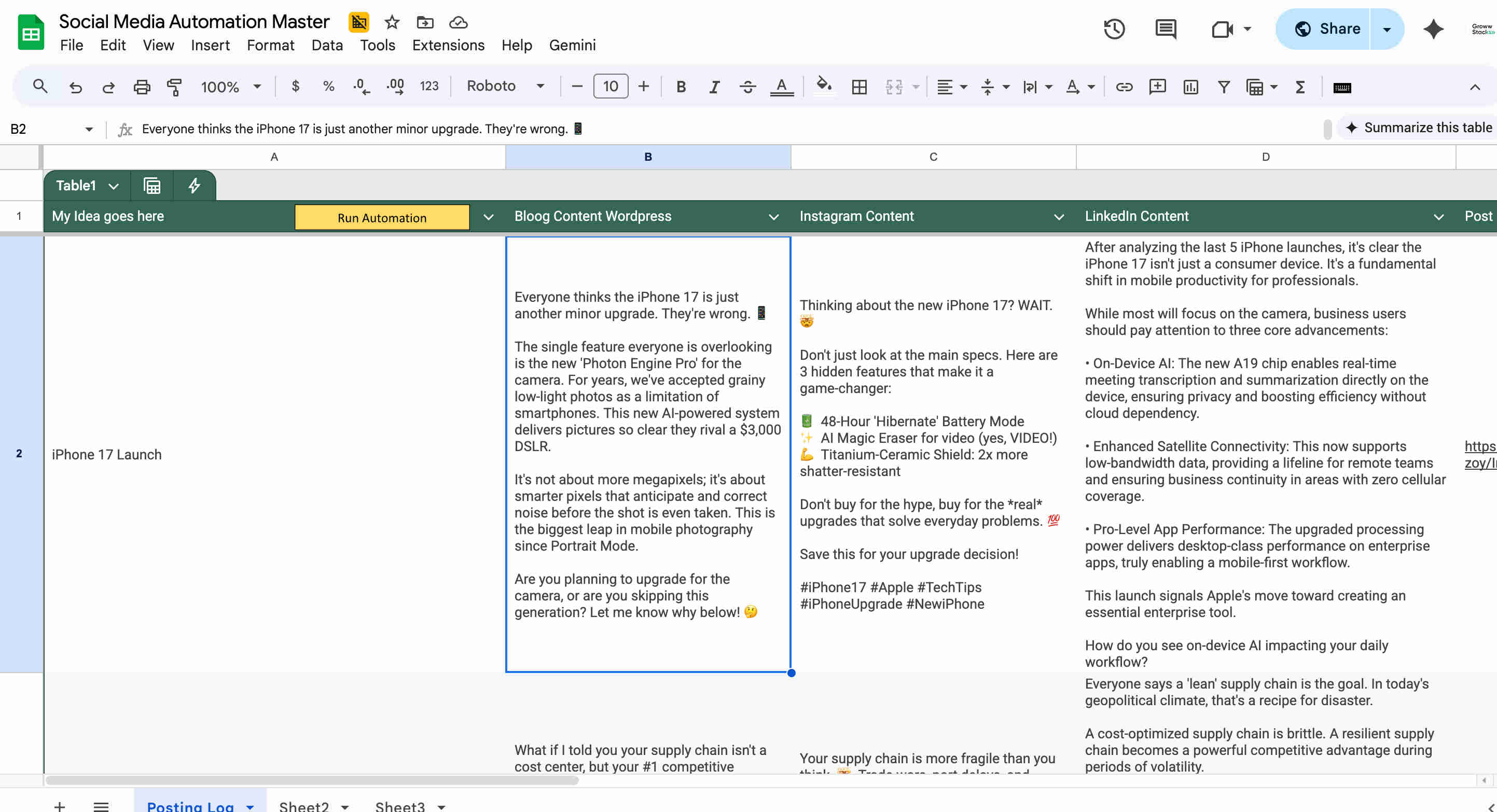Hide the menus with the collapse arrow
The width and height of the screenshot is (1497, 812).
(x=1475, y=87)
